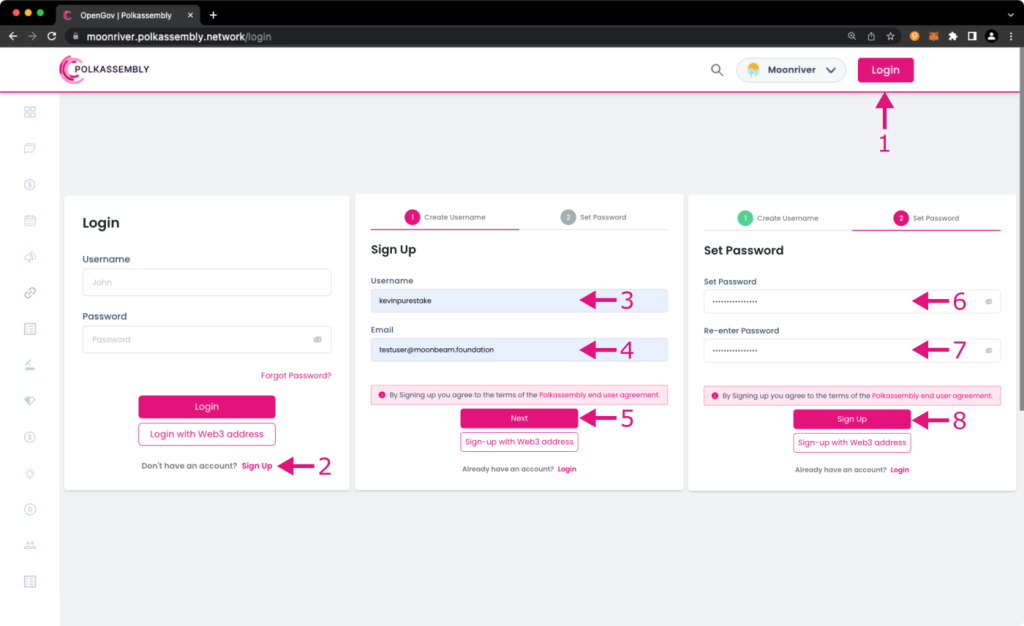This screenshot has height=626, width=1024.
Task: Toggle visibility eye in Re-enter Password field
Action: 989,351
